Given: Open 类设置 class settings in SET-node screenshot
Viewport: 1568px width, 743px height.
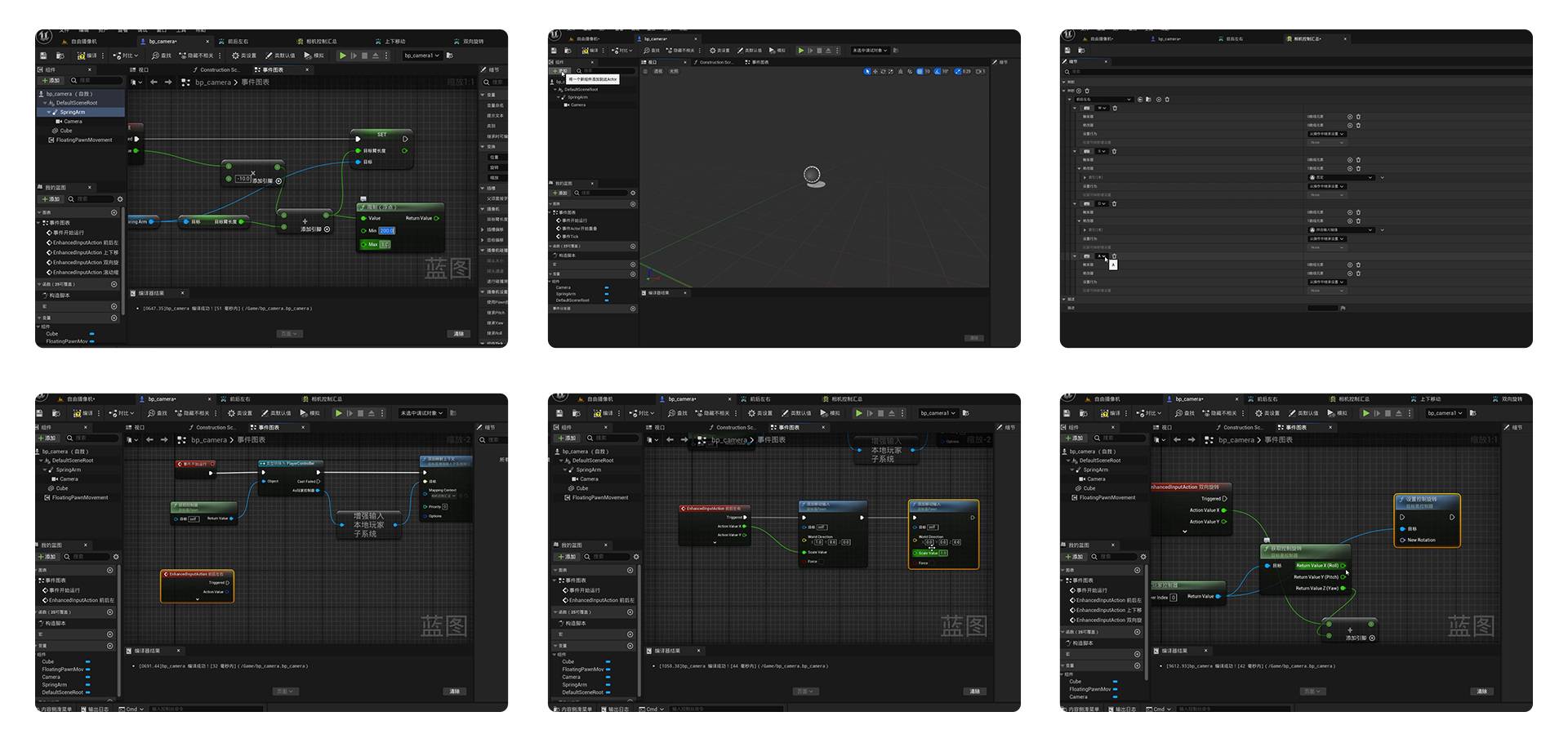Looking at the screenshot, I should click(243, 56).
